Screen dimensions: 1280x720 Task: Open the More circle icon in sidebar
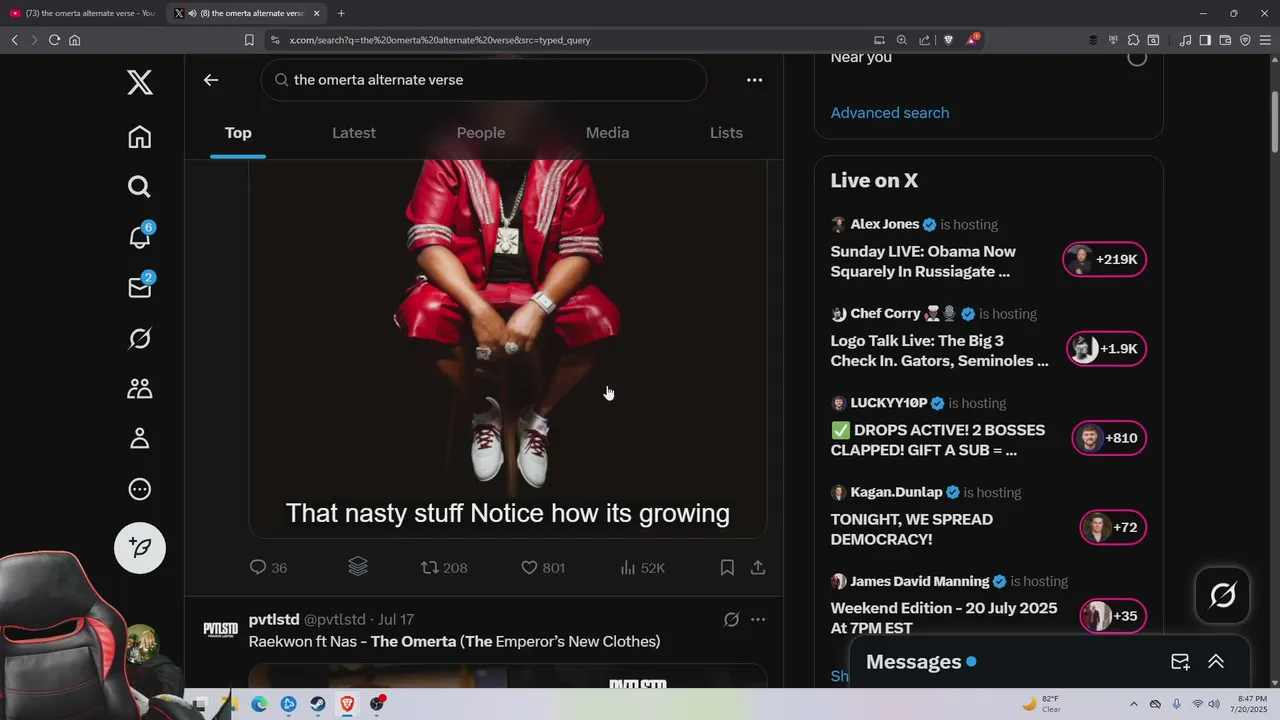(x=140, y=489)
